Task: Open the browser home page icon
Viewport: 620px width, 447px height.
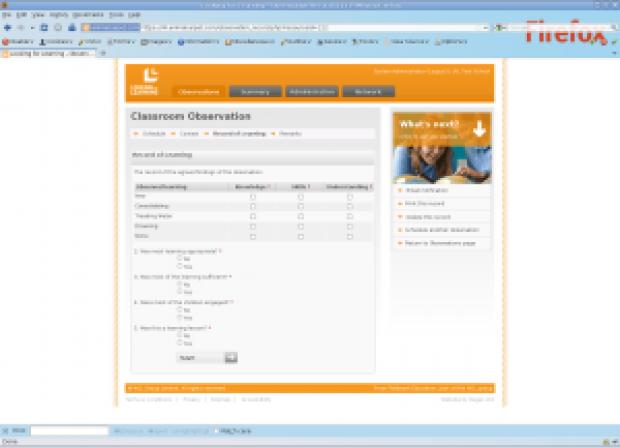Action: (x=72, y=27)
